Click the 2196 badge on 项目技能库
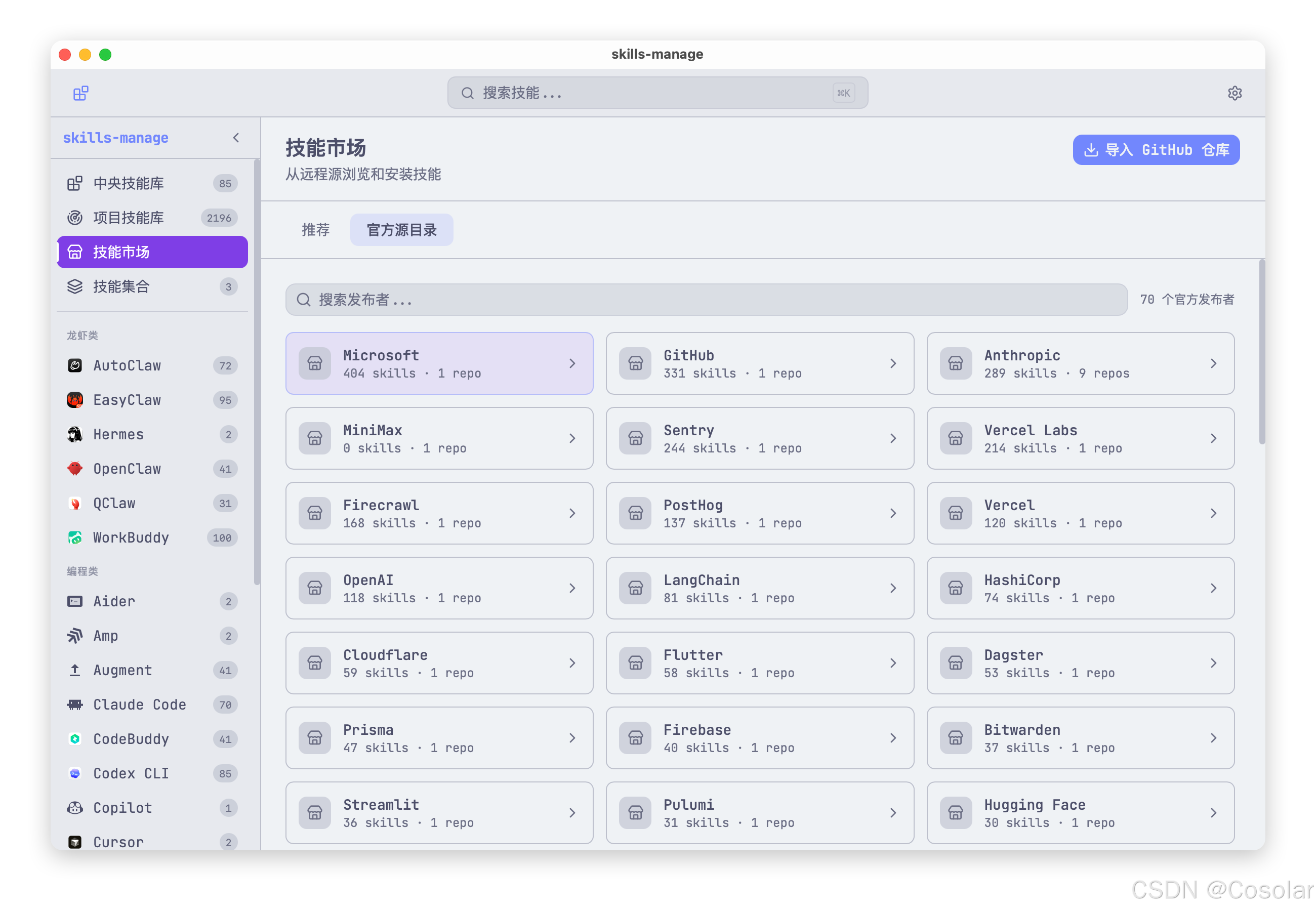 [219, 218]
